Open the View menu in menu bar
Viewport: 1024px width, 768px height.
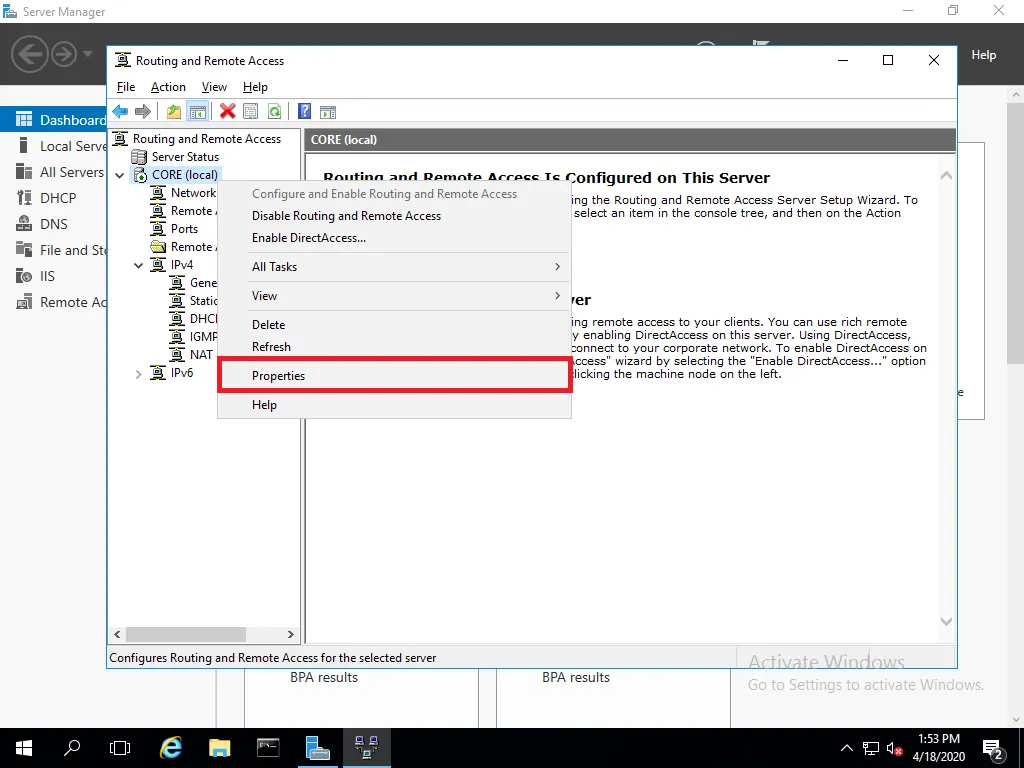214,87
